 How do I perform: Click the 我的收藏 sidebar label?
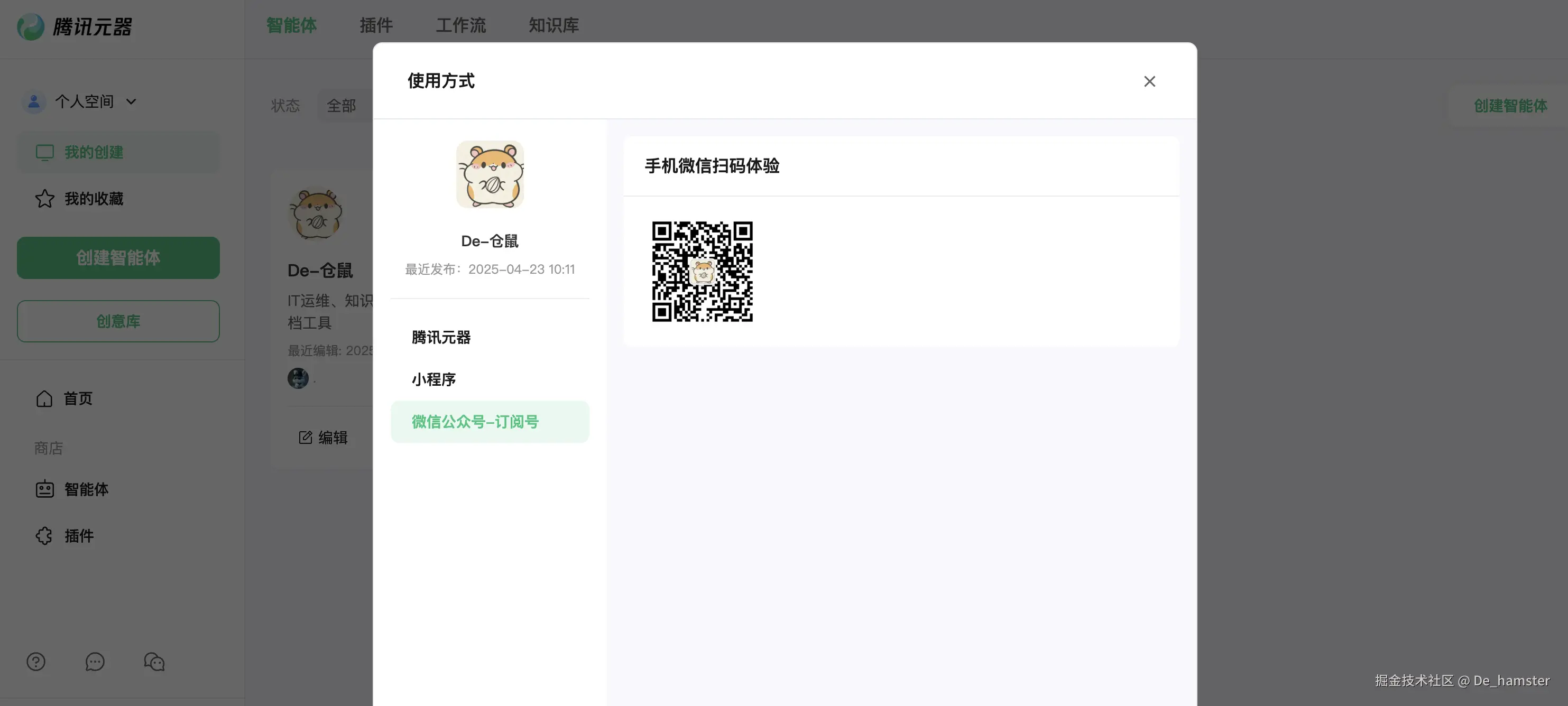pos(94,199)
